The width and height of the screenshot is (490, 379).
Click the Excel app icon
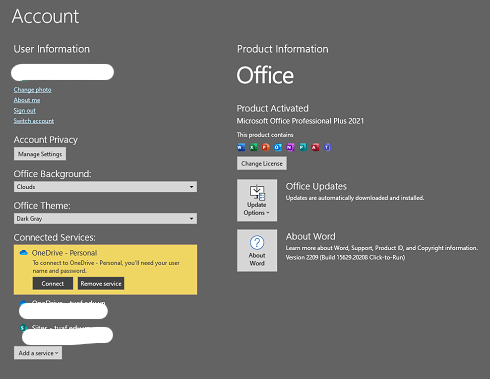(x=253, y=147)
